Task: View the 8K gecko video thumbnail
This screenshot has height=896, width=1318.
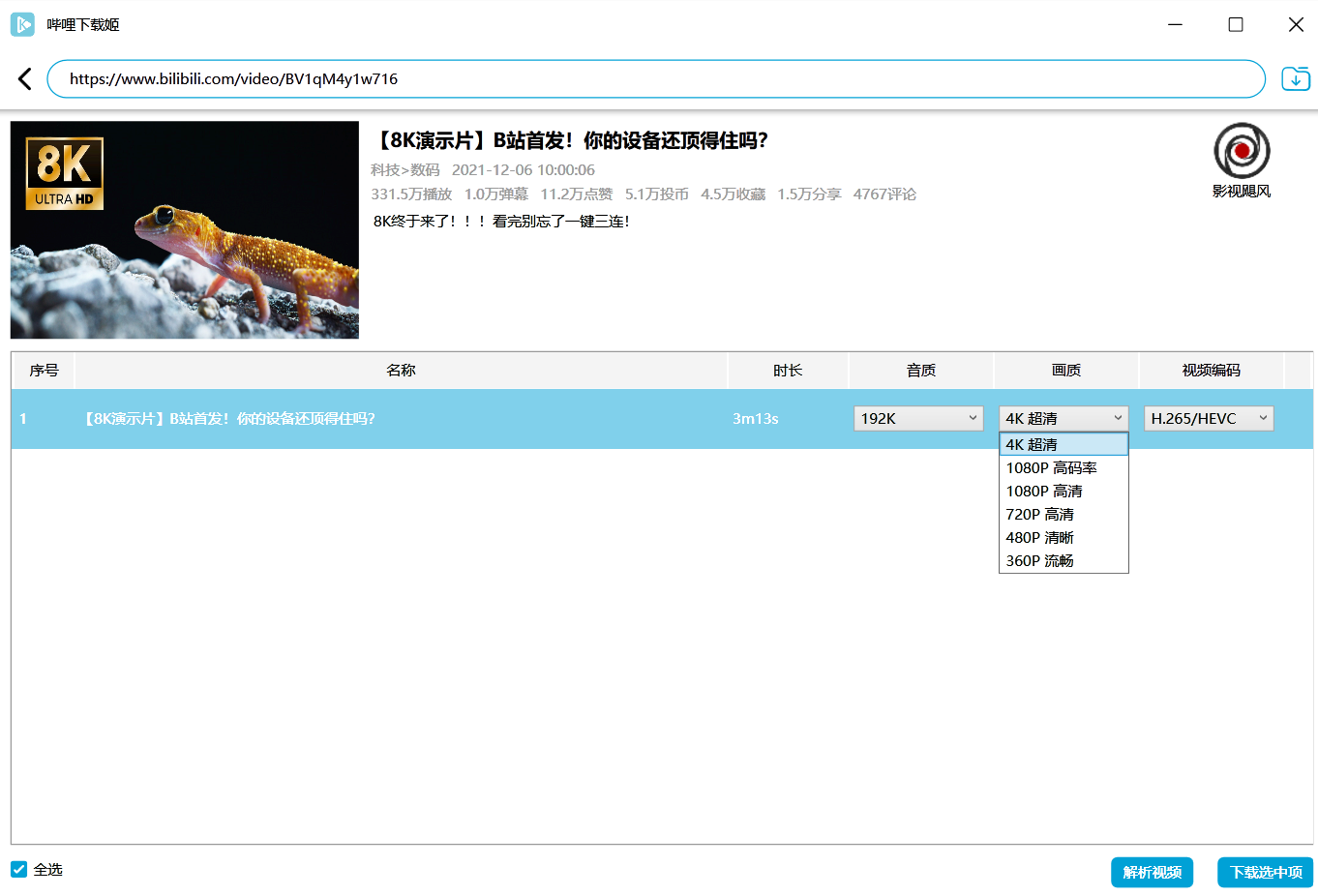Action: (185, 229)
